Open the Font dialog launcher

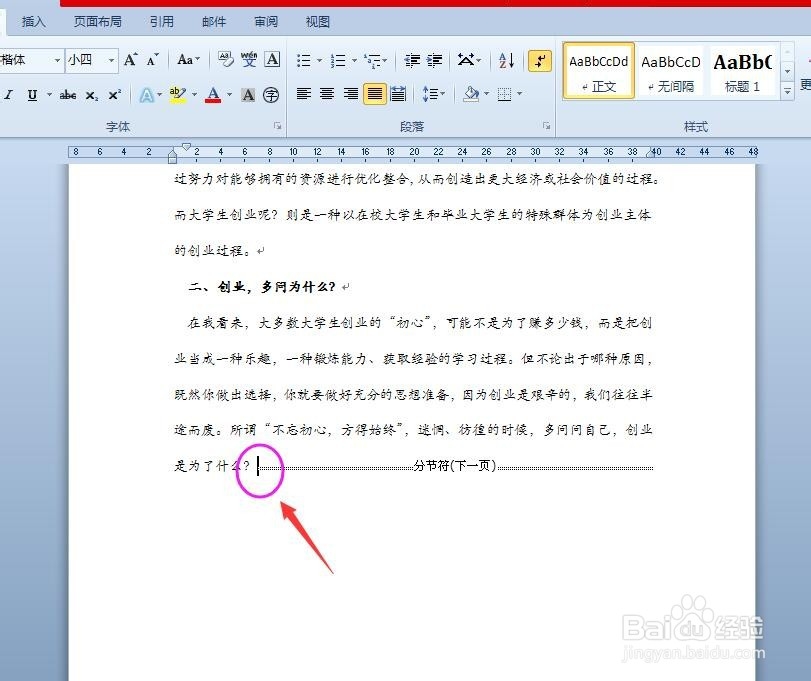click(278, 126)
